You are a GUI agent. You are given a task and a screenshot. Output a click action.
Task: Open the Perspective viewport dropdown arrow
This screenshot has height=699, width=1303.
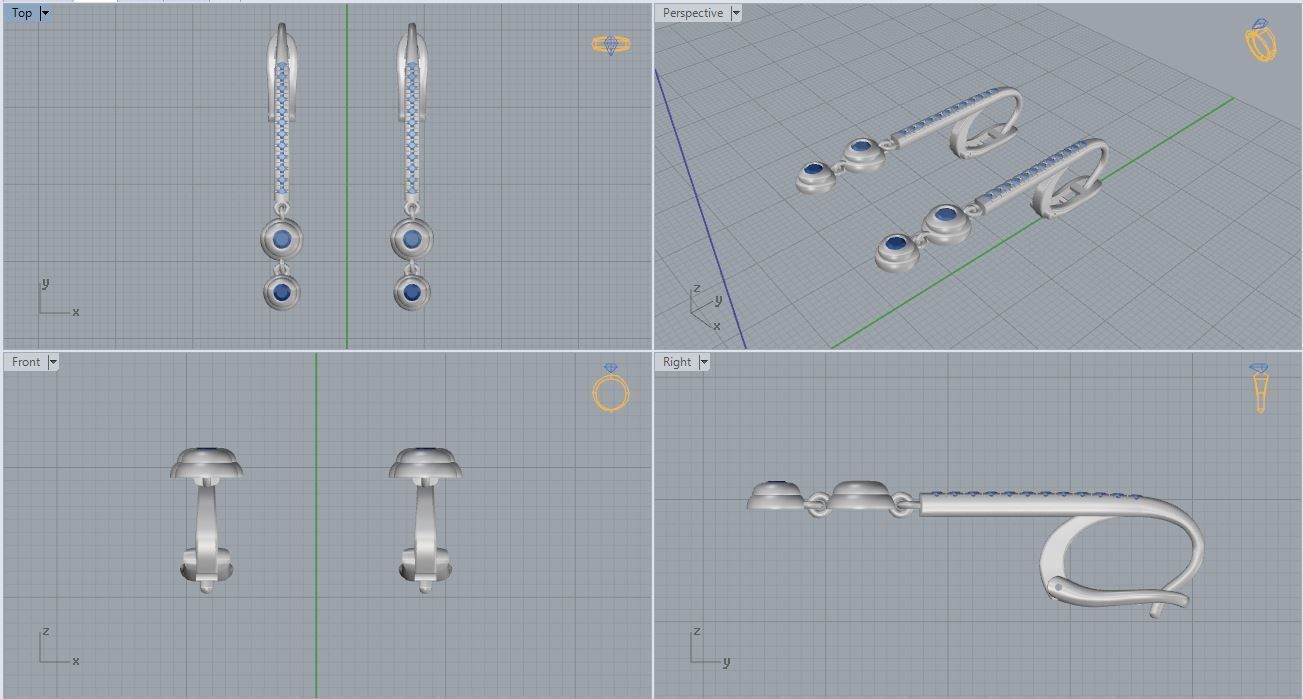(736, 13)
